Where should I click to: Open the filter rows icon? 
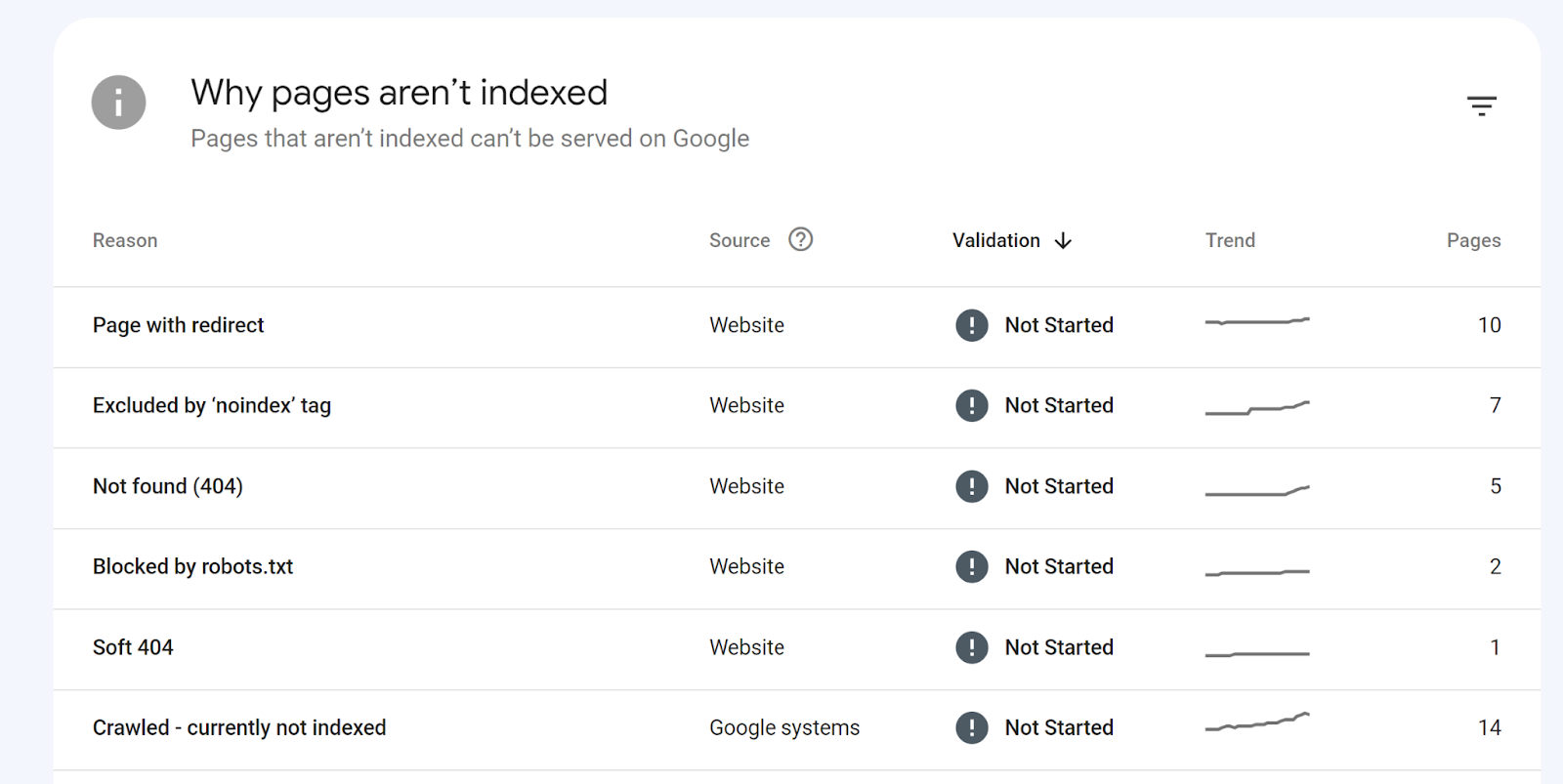click(x=1481, y=105)
